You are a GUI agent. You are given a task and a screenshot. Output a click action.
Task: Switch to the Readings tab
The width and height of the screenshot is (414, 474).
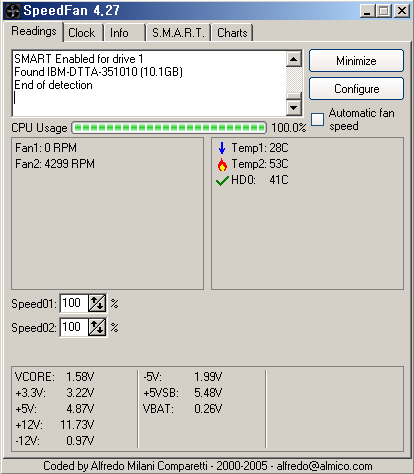[x=34, y=31]
